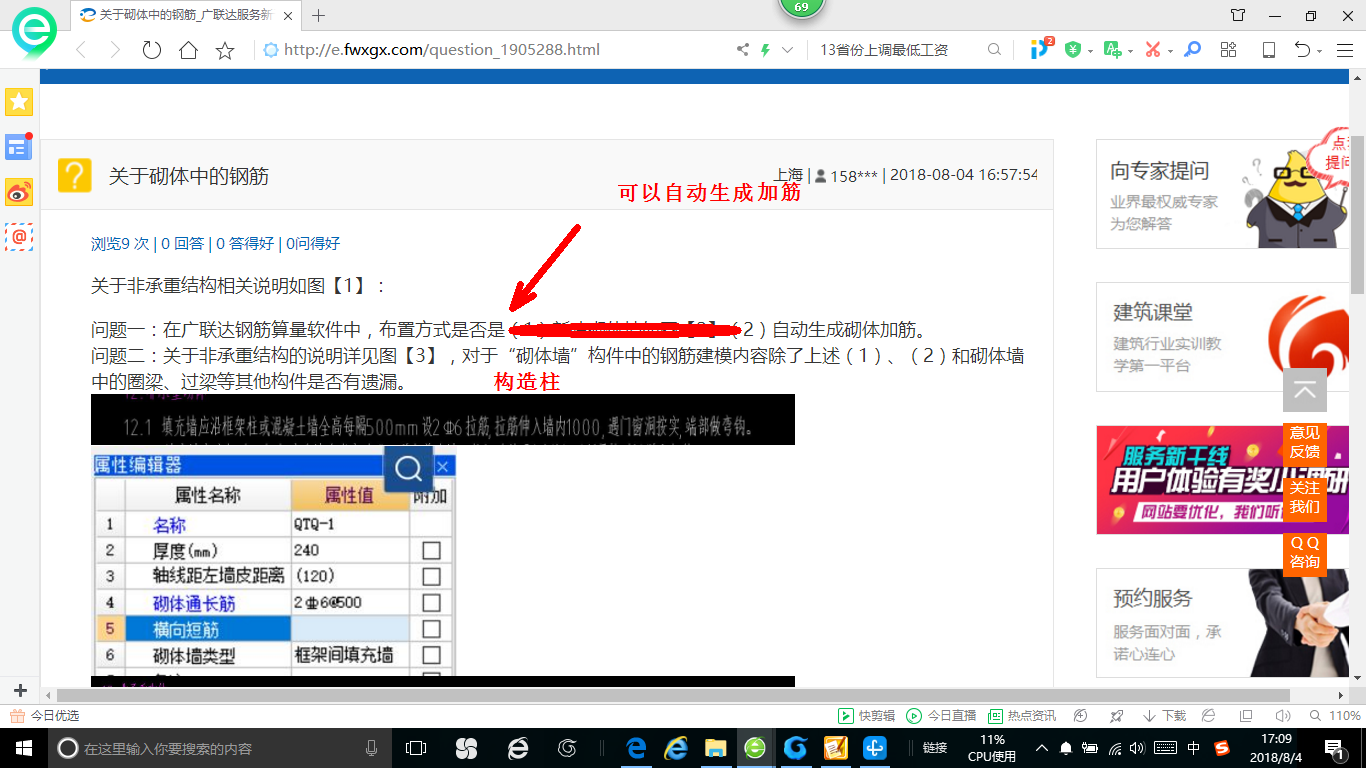The height and width of the screenshot is (768, 1366).
Task: Tick the 轴线距左墙皮距离 row 附加 checkbox
Action: click(x=431, y=576)
